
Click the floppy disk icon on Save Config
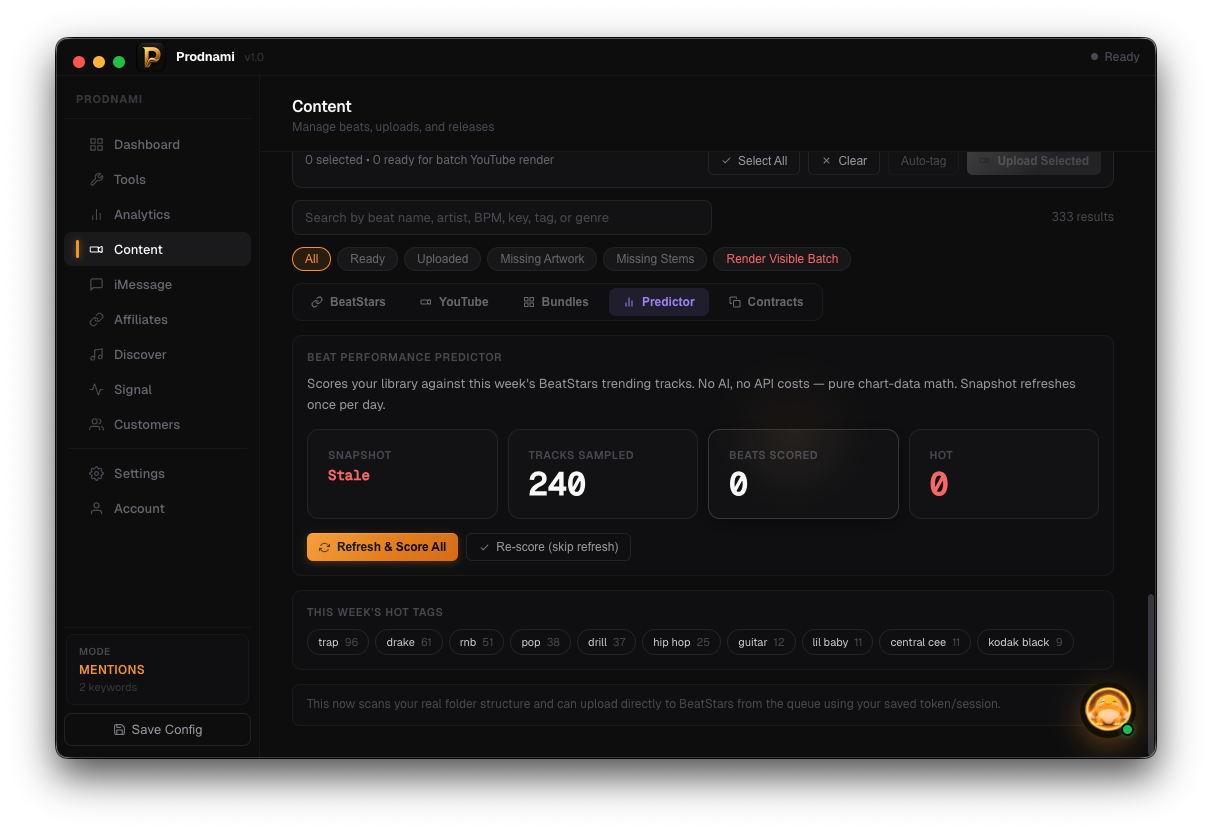tap(119, 730)
